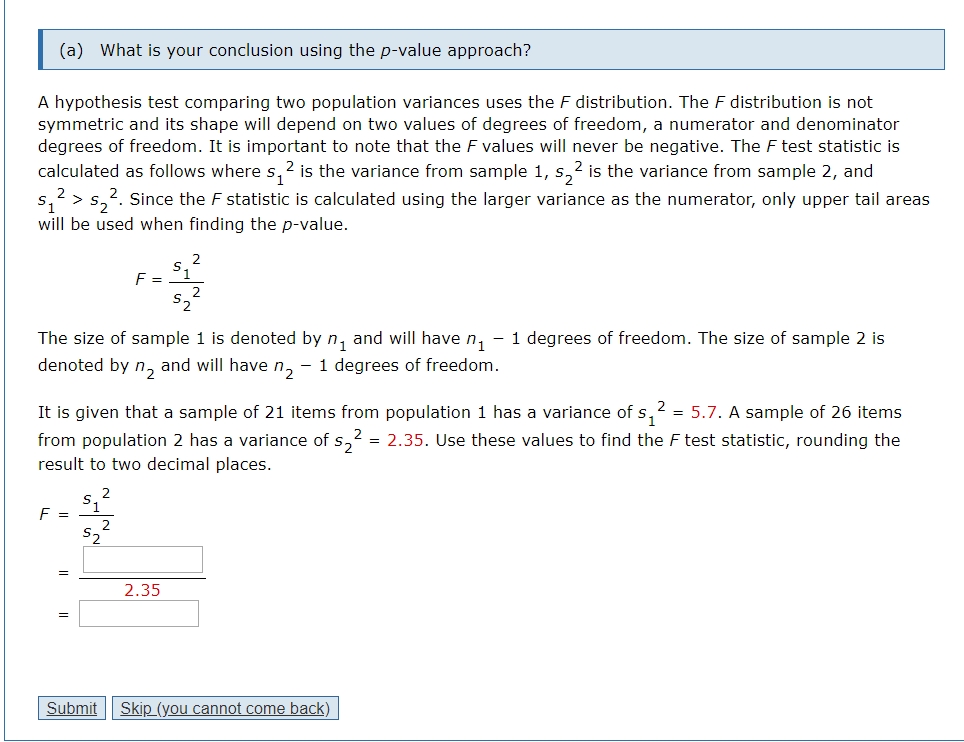Click the numerator answer input box

(141, 559)
